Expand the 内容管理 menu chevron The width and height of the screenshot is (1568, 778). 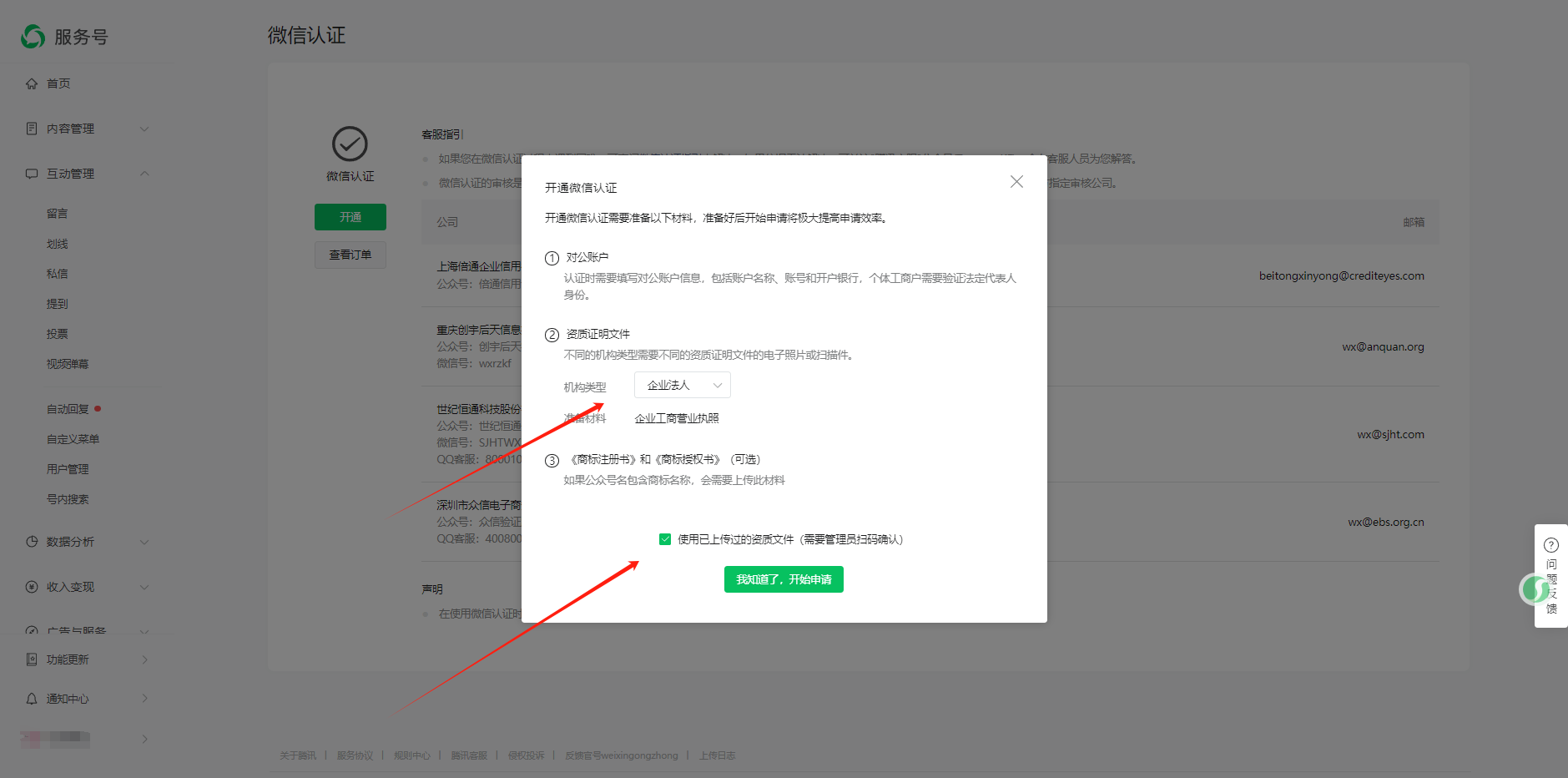click(x=144, y=129)
